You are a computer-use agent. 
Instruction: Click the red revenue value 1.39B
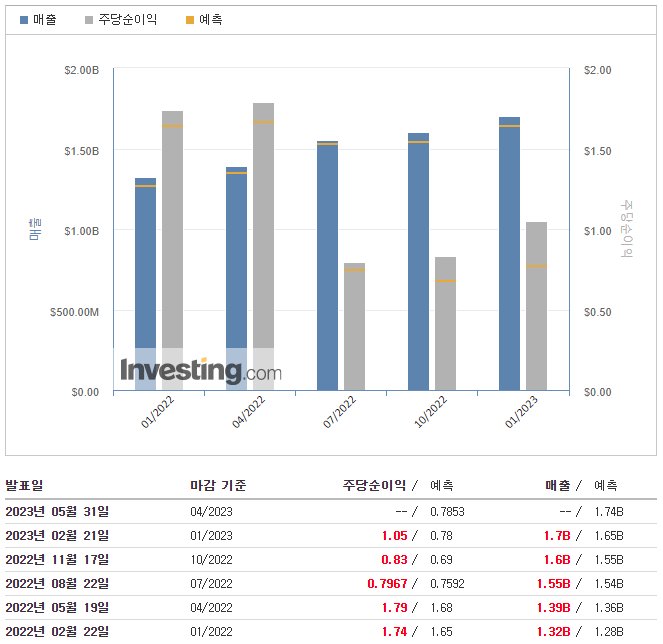[553, 608]
